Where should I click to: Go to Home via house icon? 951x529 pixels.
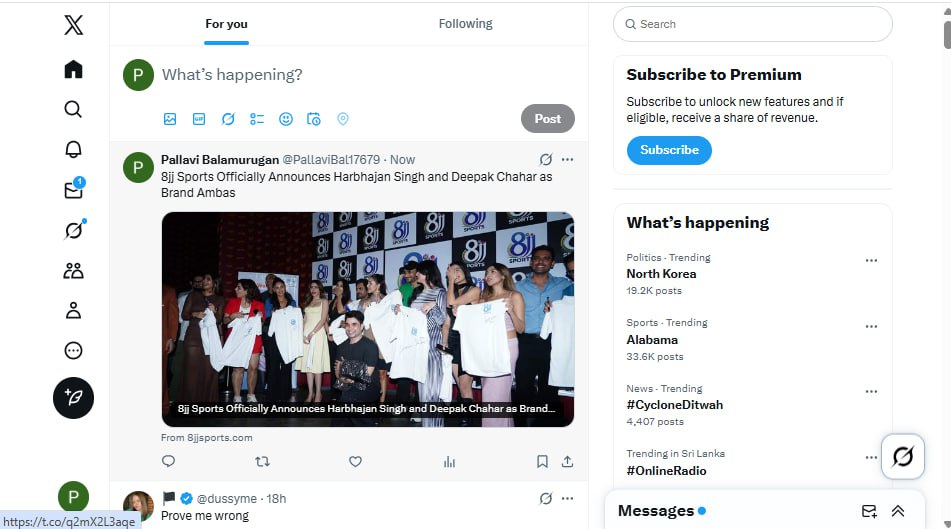pyautogui.click(x=73, y=69)
